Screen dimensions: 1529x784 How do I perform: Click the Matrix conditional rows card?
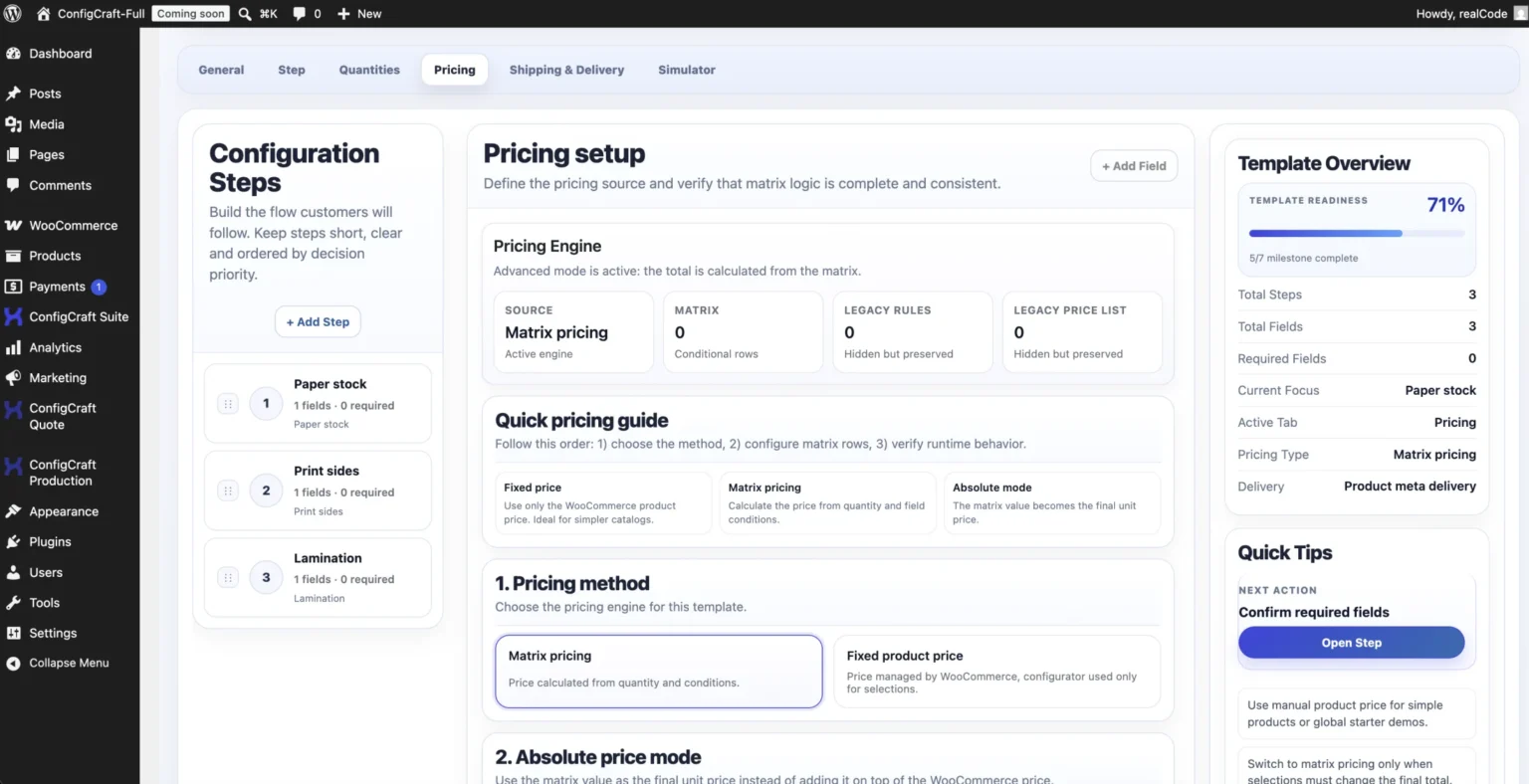[744, 332]
